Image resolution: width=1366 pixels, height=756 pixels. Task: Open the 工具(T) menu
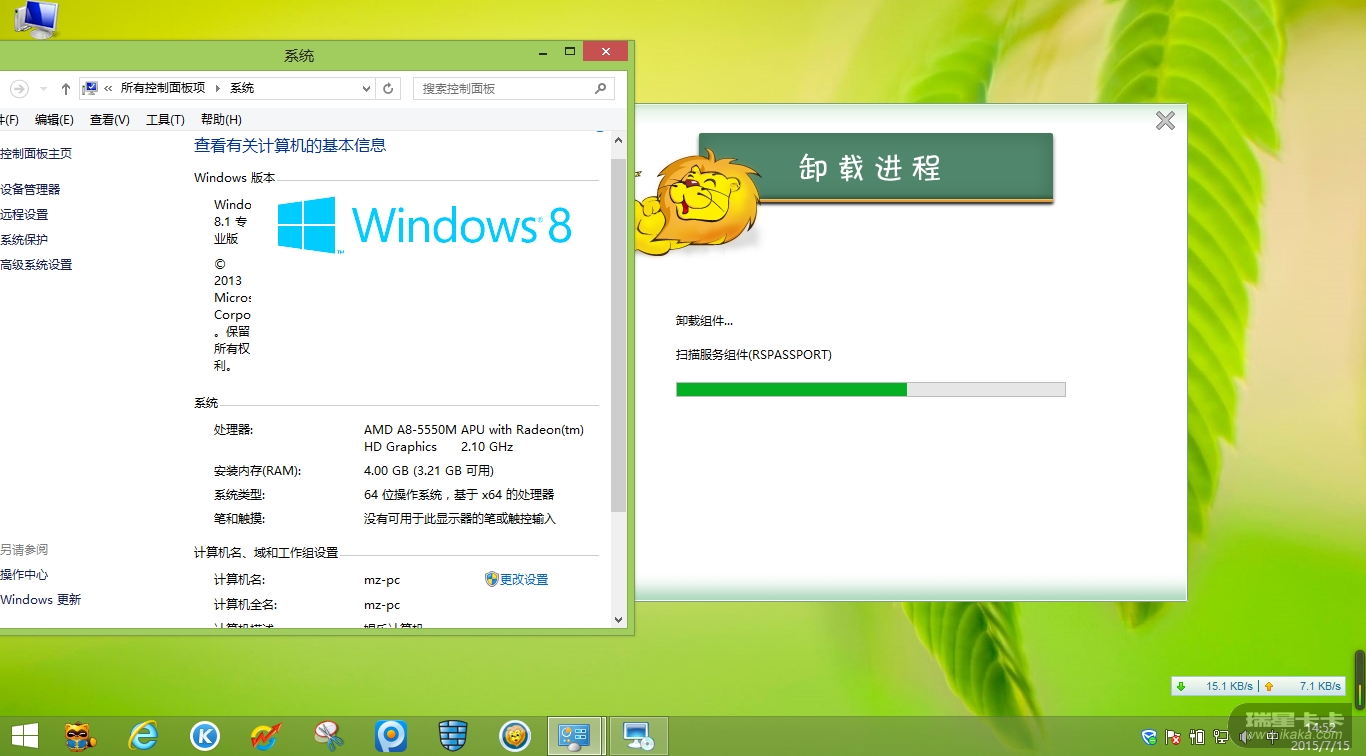pyautogui.click(x=165, y=120)
